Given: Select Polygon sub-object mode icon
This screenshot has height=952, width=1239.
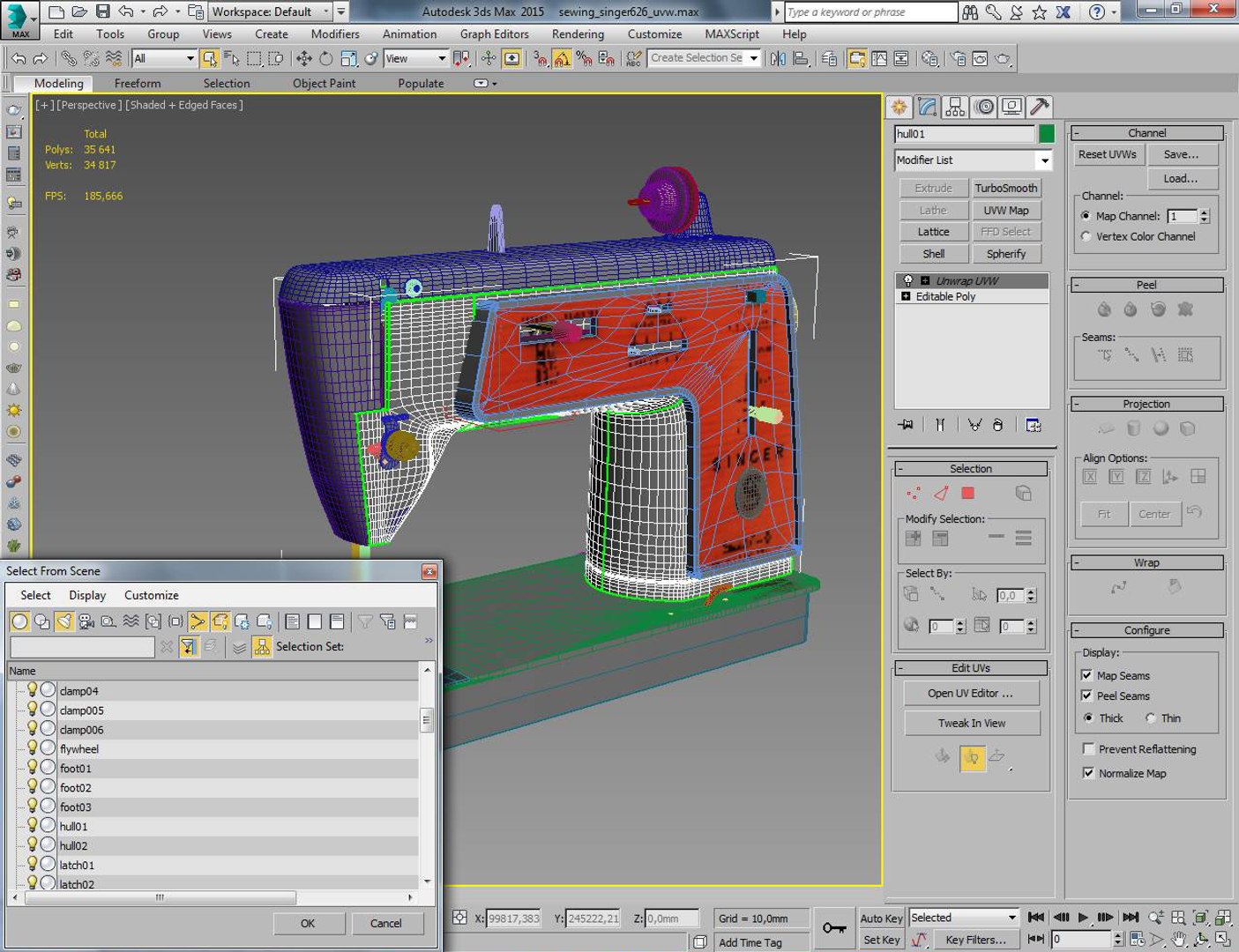Looking at the screenshot, I should pyautogui.click(x=967, y=494).
